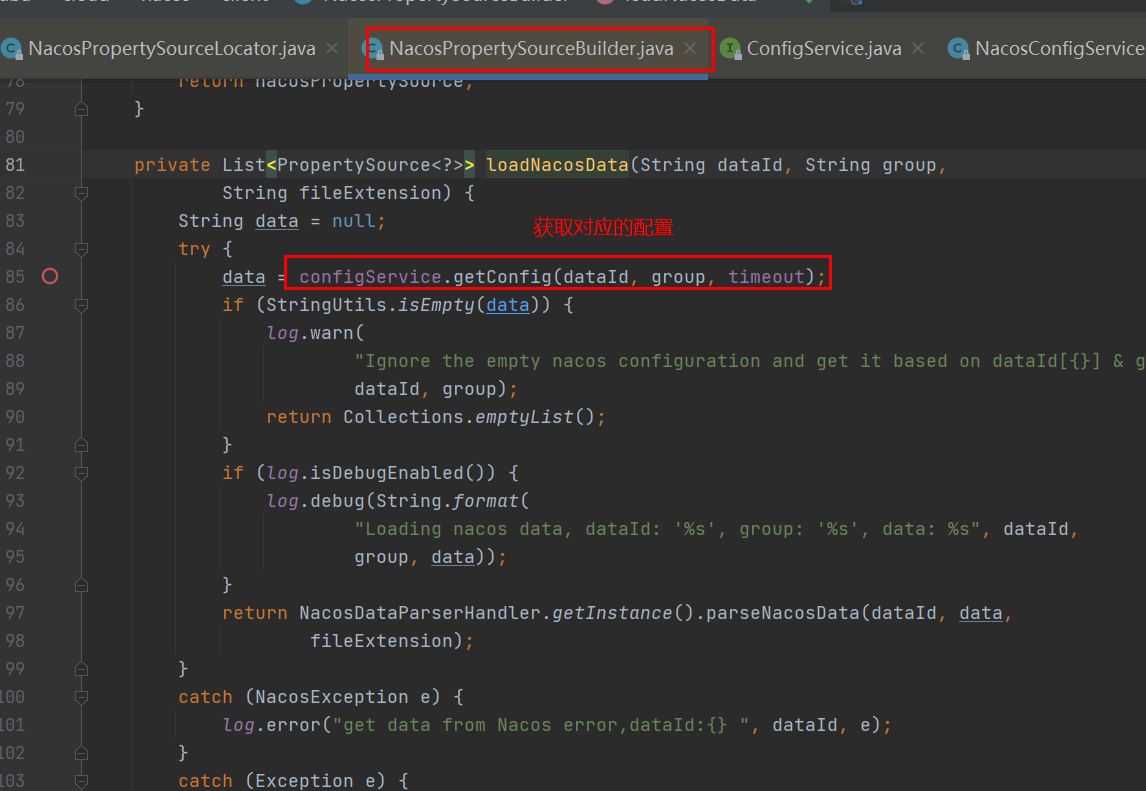
Task: Click fold end marker at line 96
Action: point(81,585)
